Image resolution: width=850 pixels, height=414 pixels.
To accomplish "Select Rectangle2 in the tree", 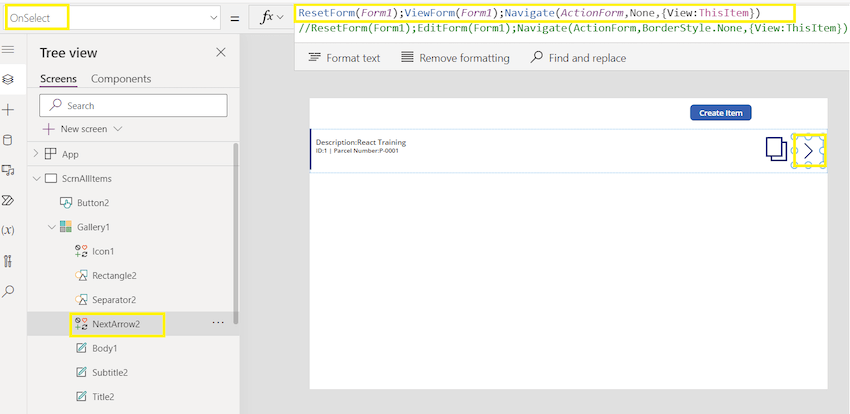I will (x=114, y=275).
